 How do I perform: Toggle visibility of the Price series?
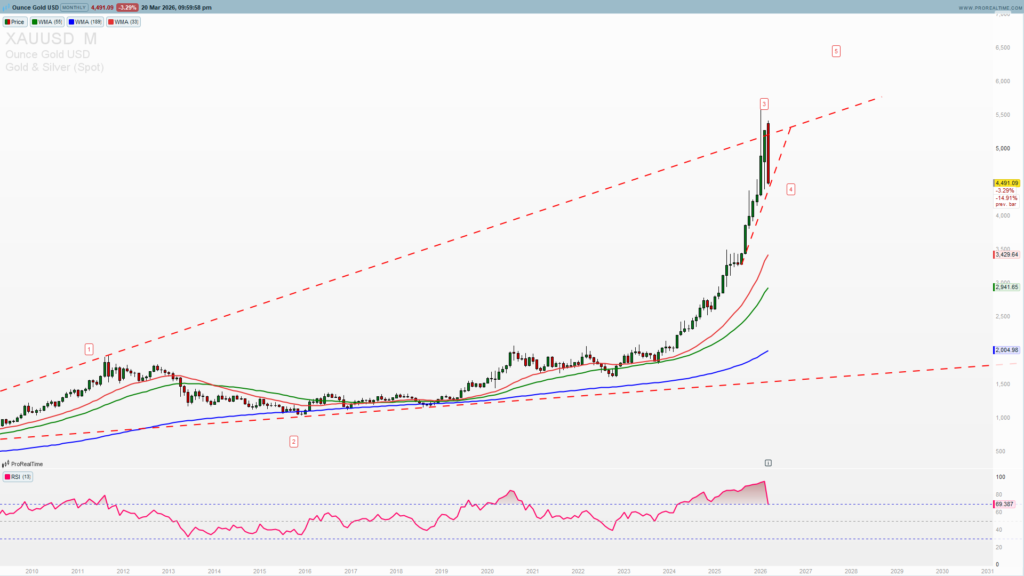pyautogui.click(x=17, y=21)
